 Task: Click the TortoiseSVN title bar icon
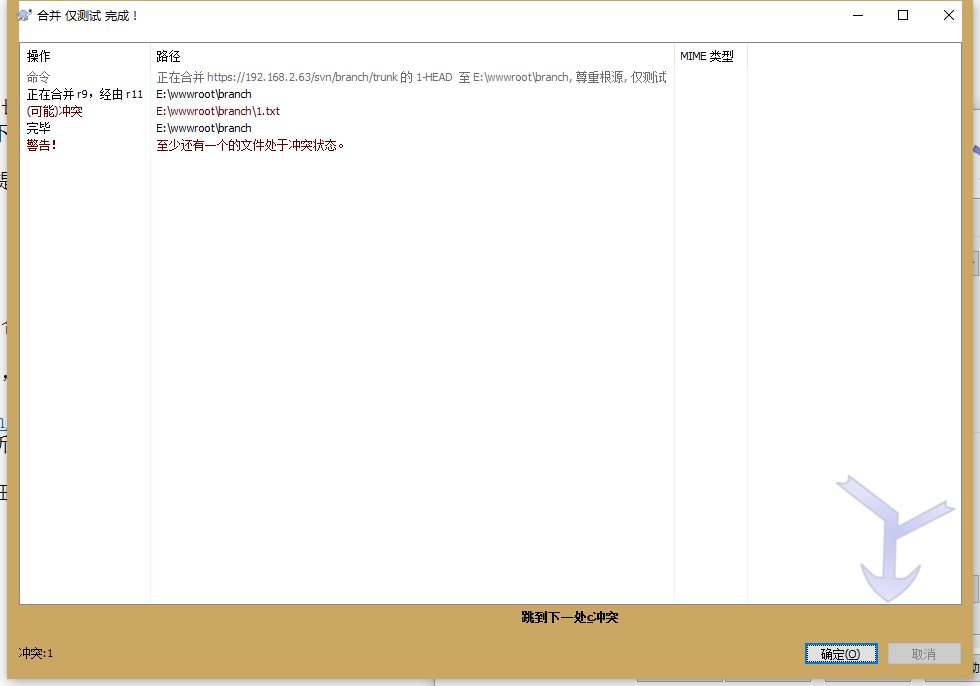[24, 15]
